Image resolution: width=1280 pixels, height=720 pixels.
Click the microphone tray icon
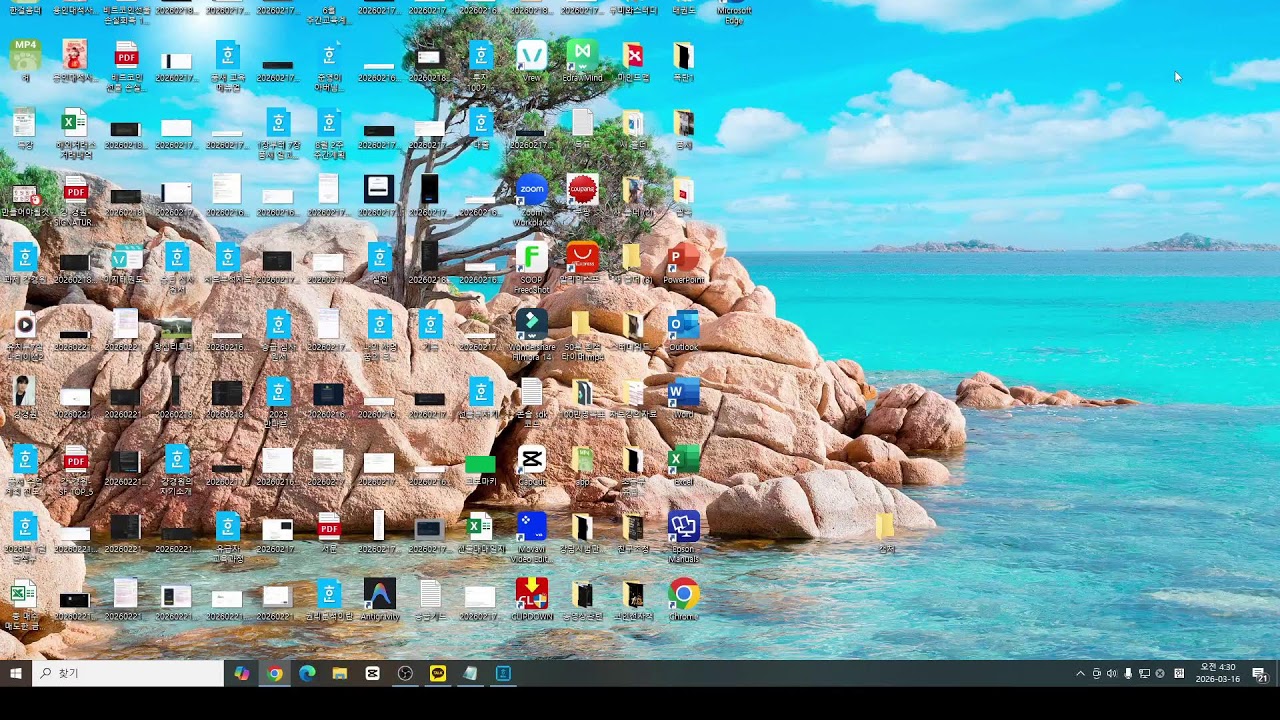pos(1128,673)
